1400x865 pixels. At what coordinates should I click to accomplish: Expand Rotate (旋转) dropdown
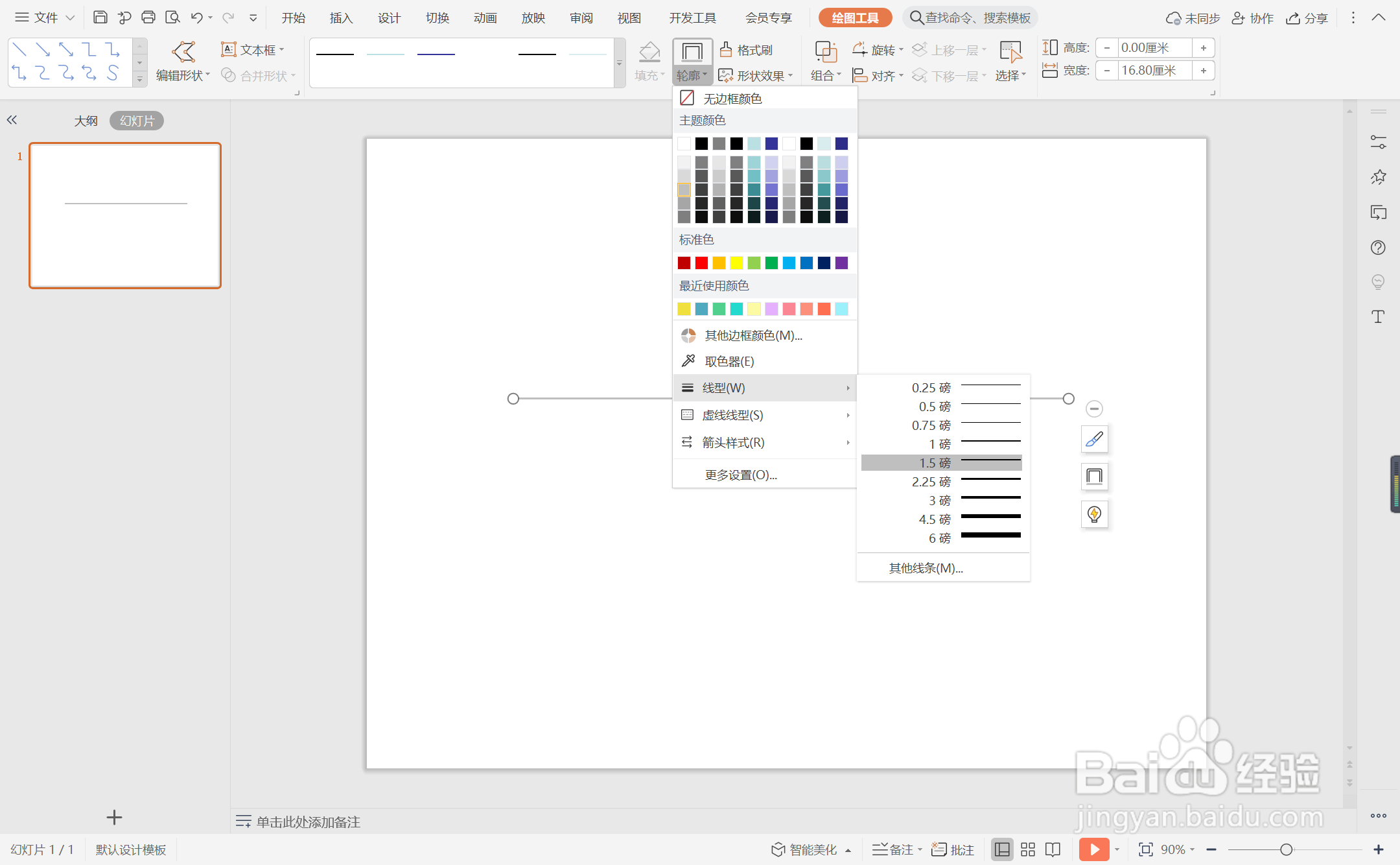click(878, 50)
